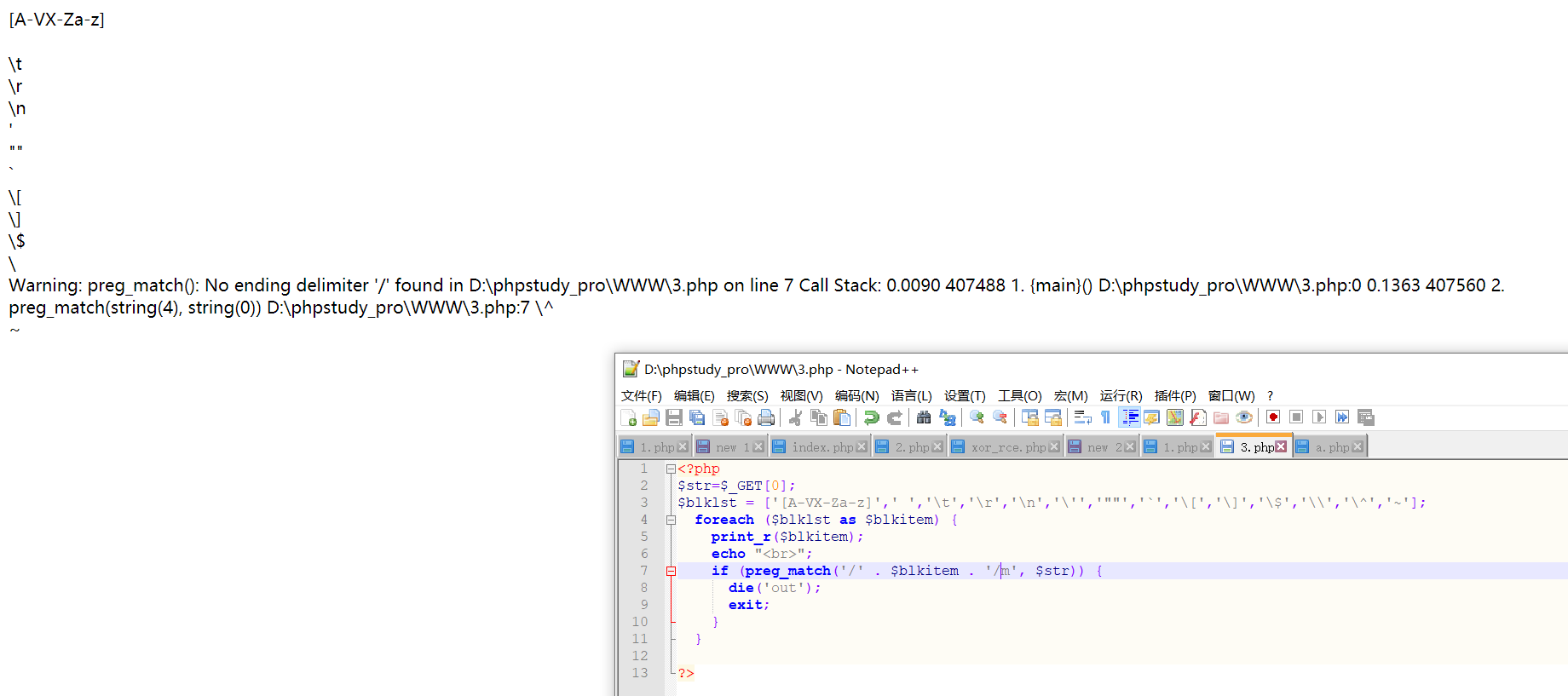Open the 语言(L) menu
This screenshot has height=696, width=1568.
coord(911,396)
